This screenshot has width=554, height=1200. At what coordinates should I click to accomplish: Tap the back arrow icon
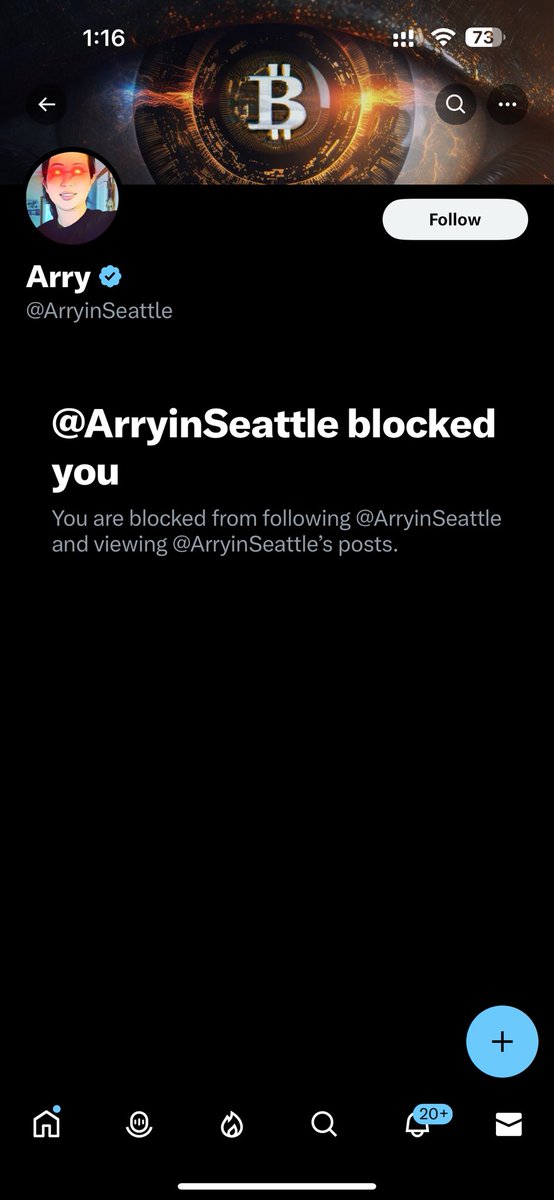(47, 104)
